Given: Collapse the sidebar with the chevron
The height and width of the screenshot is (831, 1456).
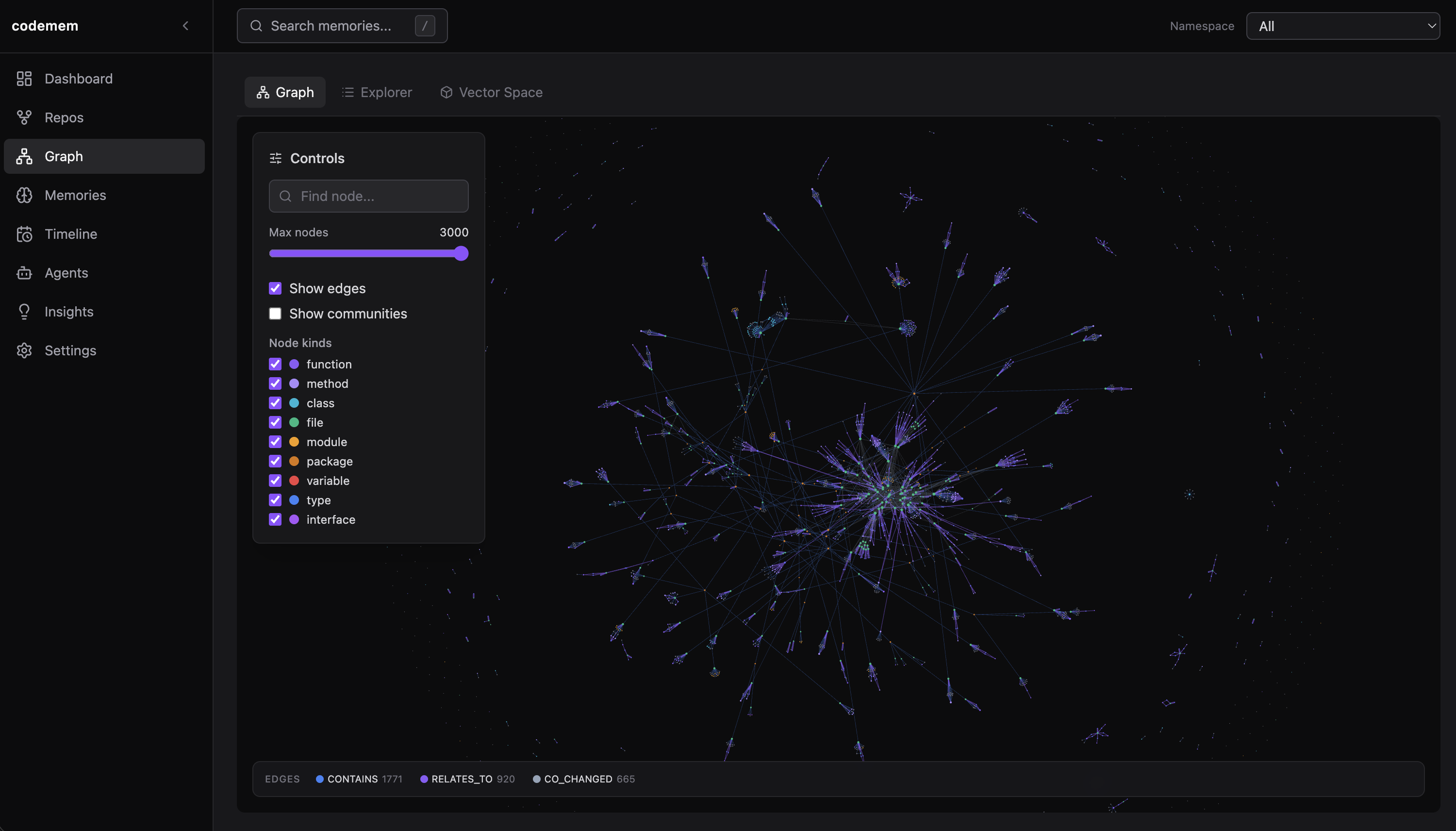Looking at the screenshot, I should pyautogui.click(x=186, y=25).
